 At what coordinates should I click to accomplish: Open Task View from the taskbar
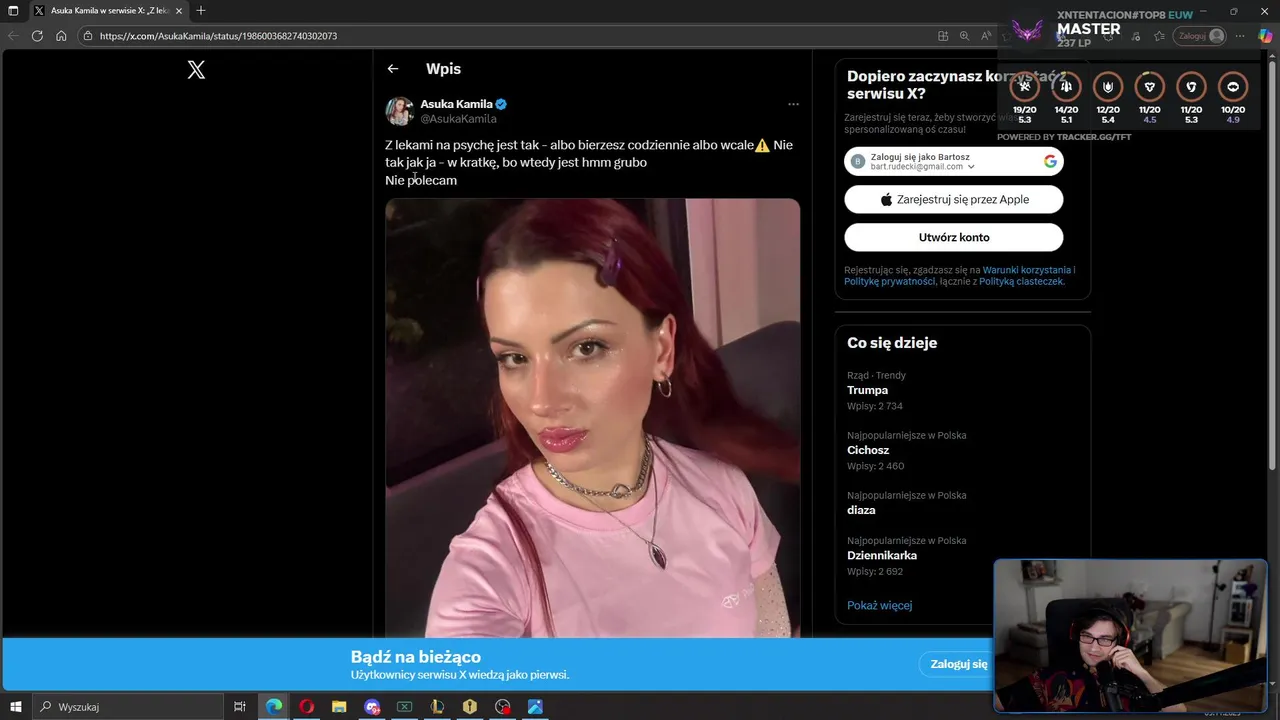tap(240, 707)
